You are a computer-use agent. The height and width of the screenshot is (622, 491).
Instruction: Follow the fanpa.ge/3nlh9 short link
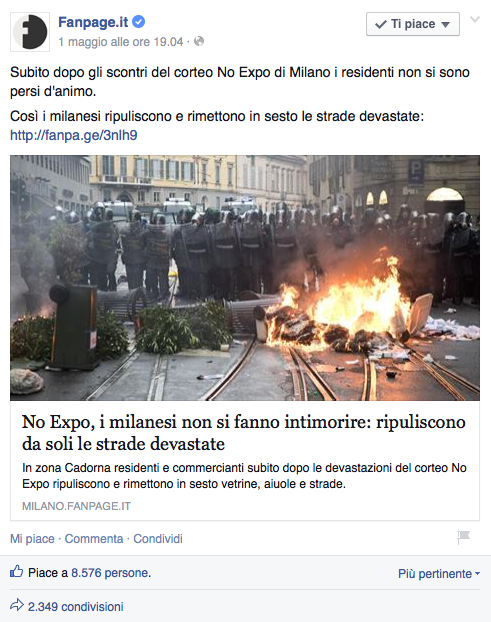[x=74, y=135]
